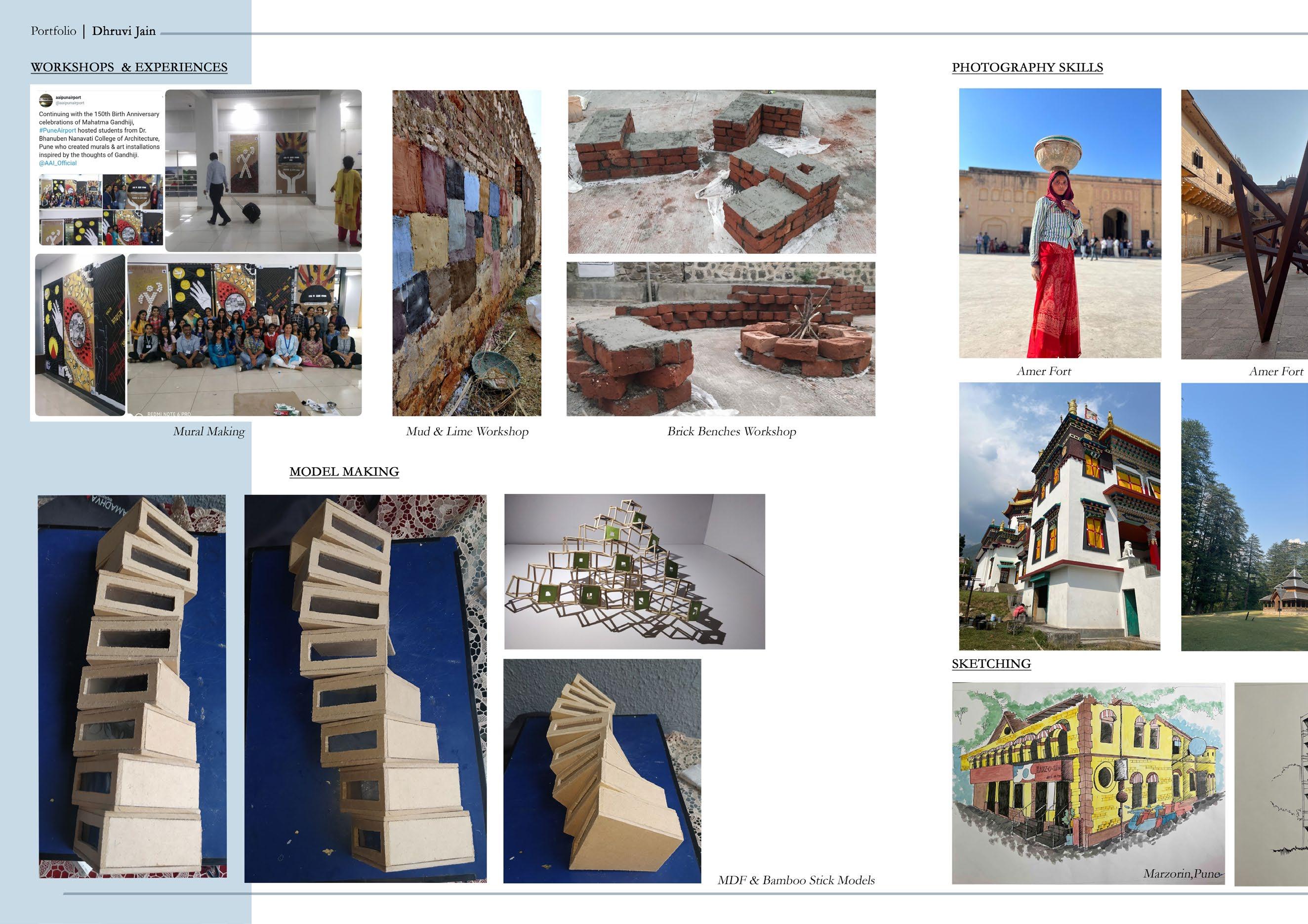The width and height of the screenshot is (1308, 924).
Task: Click the SKETCHING heading
Action: click(991, 664)
